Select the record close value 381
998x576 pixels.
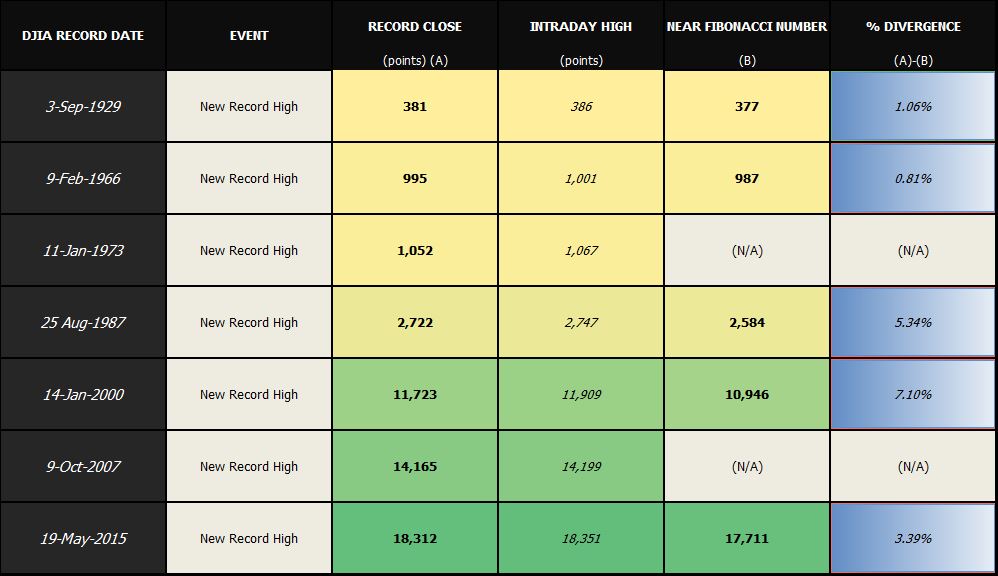(415, 107)
